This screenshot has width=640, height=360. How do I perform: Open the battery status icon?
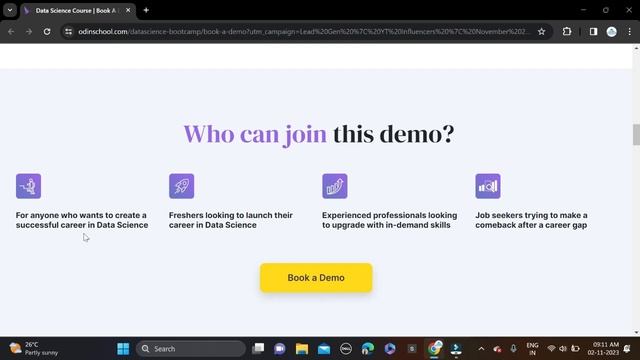pos(576,349)
